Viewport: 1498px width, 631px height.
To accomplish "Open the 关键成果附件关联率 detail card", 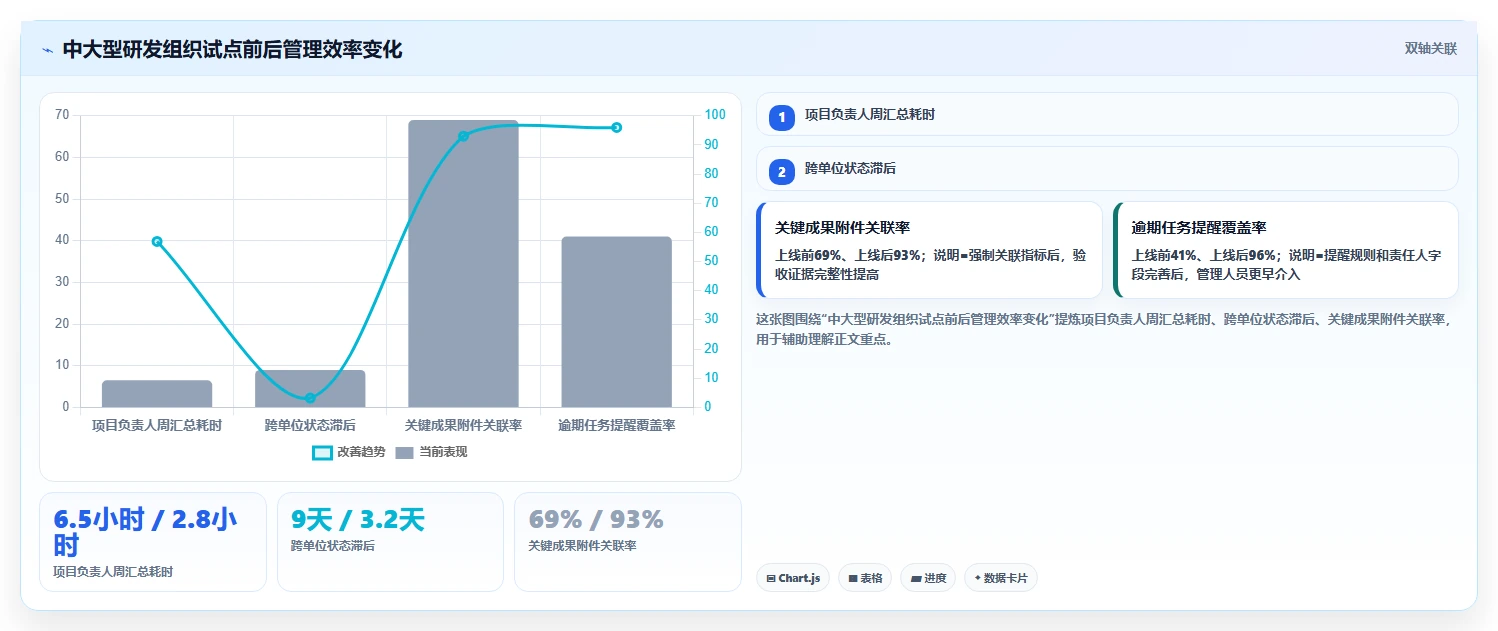I will [930, 250].
